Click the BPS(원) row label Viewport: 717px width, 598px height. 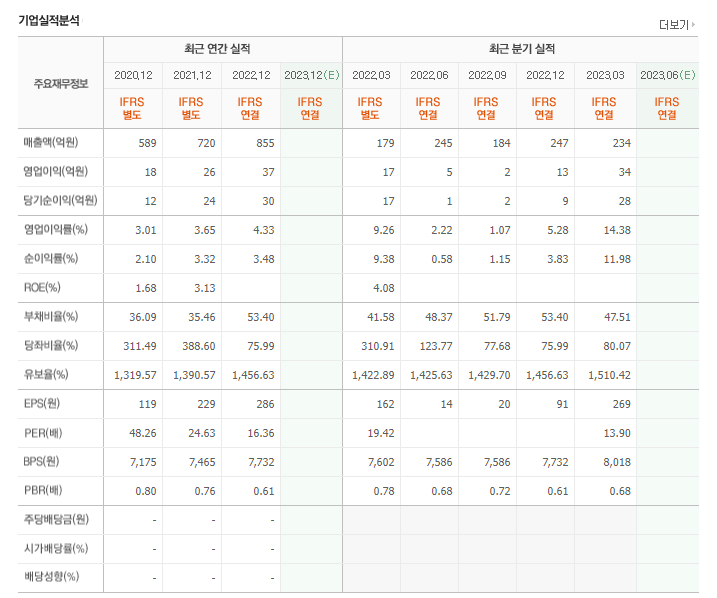coord(41,461)
